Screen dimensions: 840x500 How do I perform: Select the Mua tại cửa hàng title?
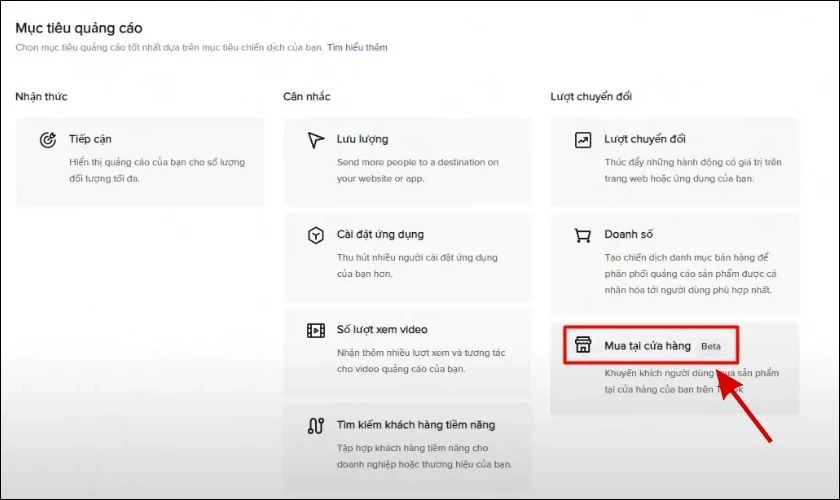coord(647,346)
